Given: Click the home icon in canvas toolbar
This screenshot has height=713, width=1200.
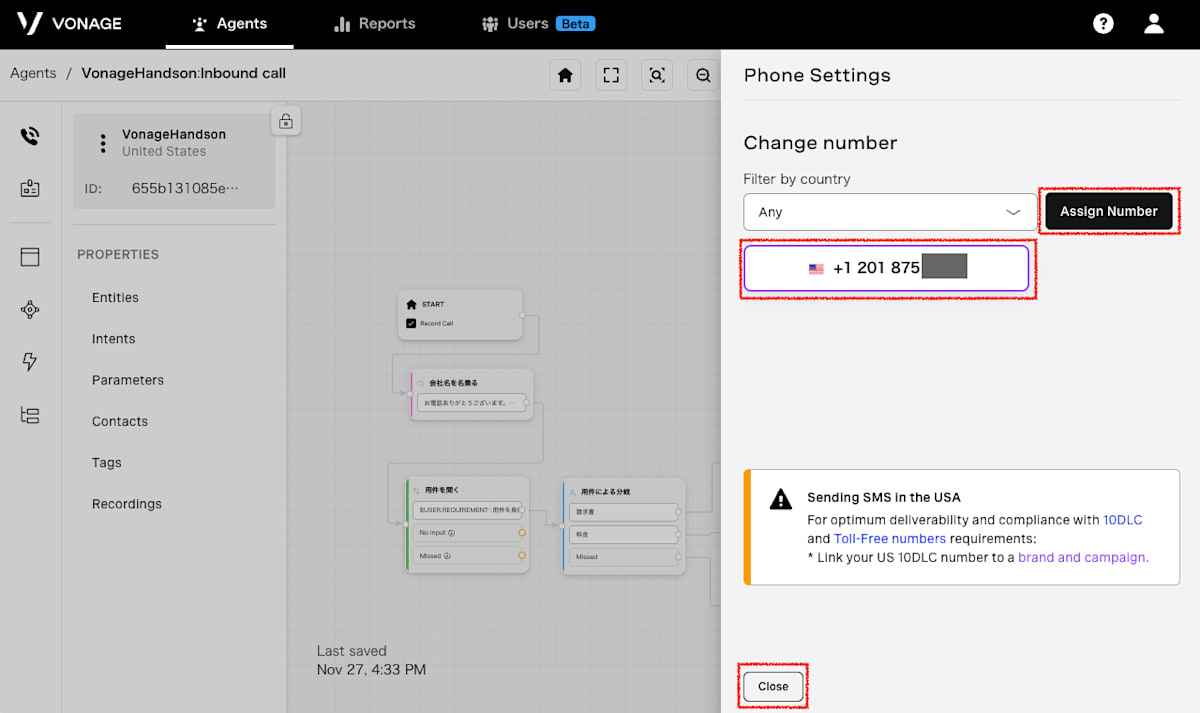Looking at the screenshot, I should (x=565, y=75).
